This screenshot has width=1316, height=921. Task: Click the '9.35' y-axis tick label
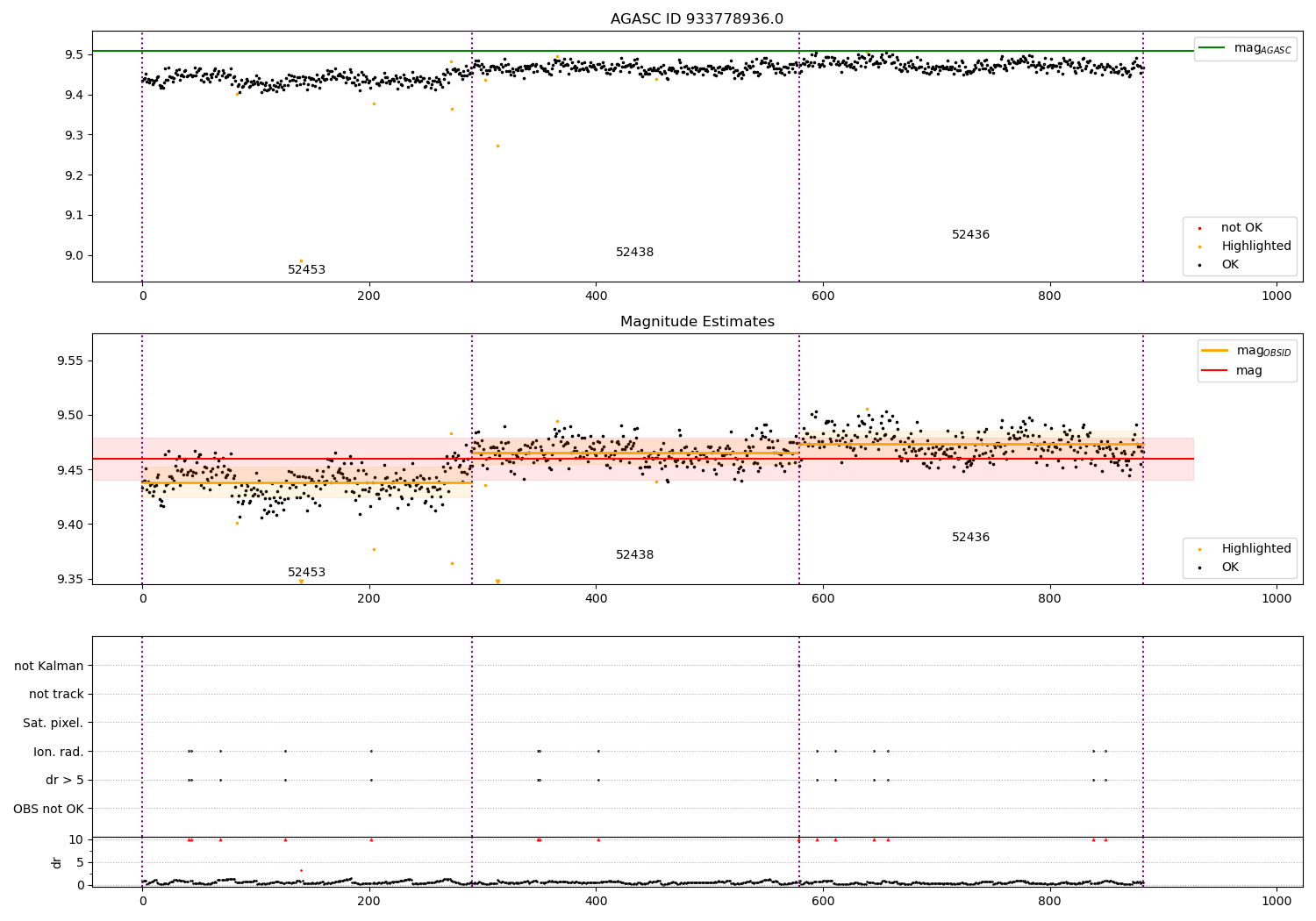pyautogui.click(x=70, y=580)
